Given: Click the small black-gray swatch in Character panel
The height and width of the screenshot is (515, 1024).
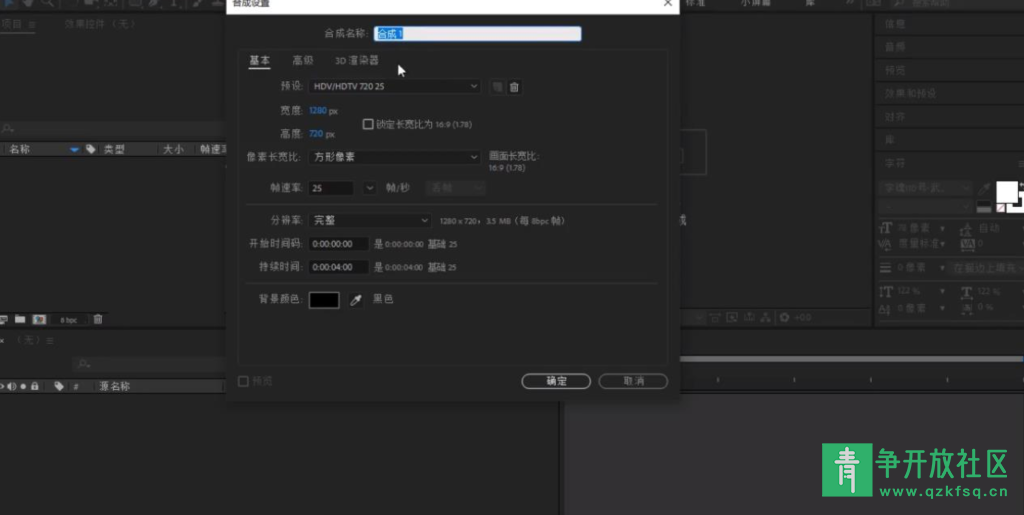Looking at the screenshot, I should 984,208.
